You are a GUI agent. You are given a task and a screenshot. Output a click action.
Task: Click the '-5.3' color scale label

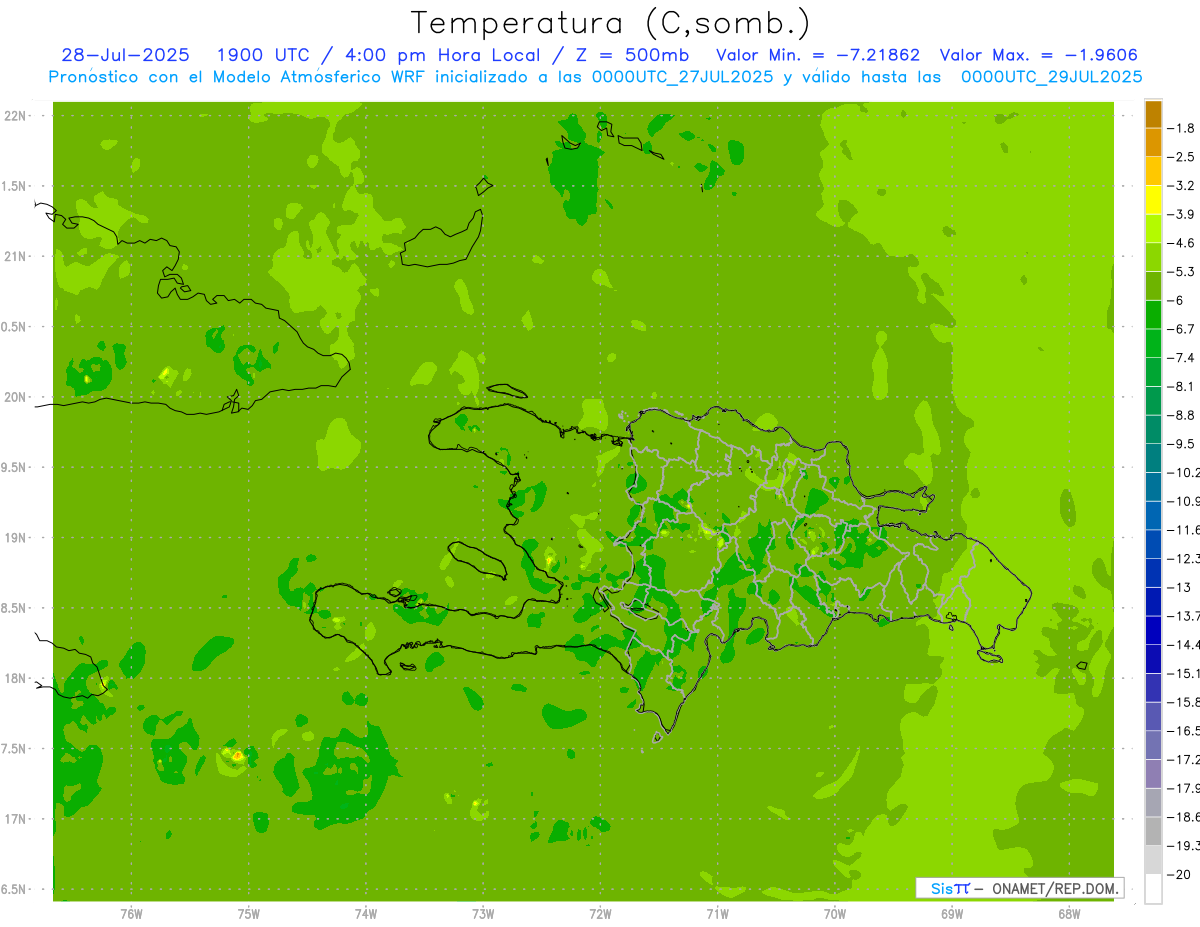(x=1181, y=272)
